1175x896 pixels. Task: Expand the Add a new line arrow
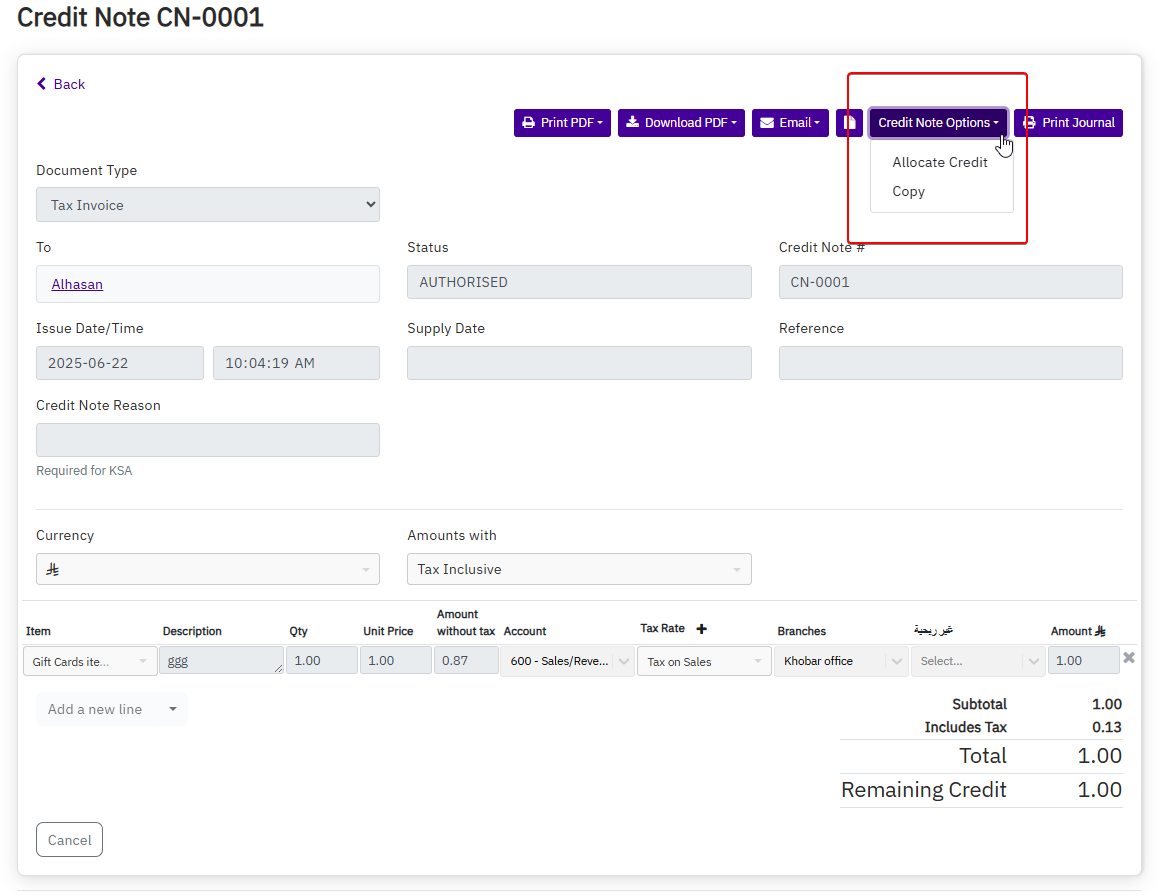(x=172, y=709)
